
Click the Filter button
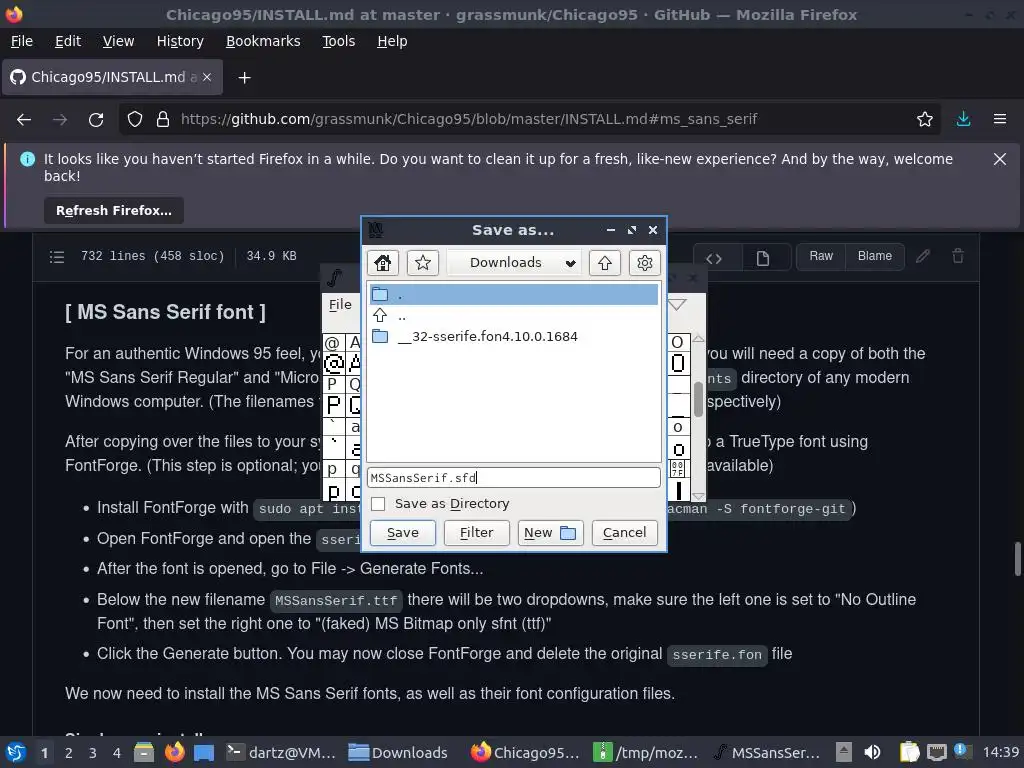[477, 532]
